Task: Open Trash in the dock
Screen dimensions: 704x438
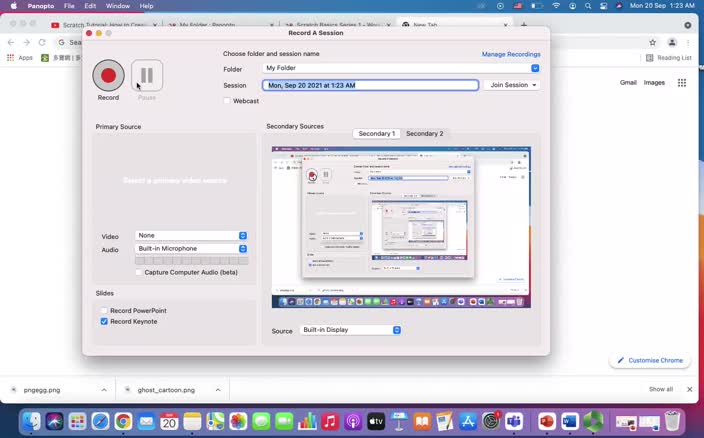Action: [673, 421]
